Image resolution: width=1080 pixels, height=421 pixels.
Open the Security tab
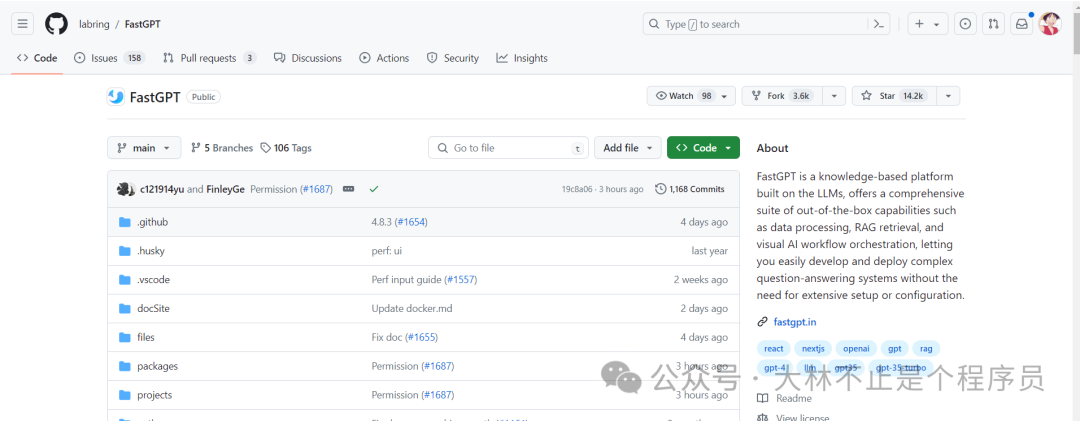pos(453,58)
